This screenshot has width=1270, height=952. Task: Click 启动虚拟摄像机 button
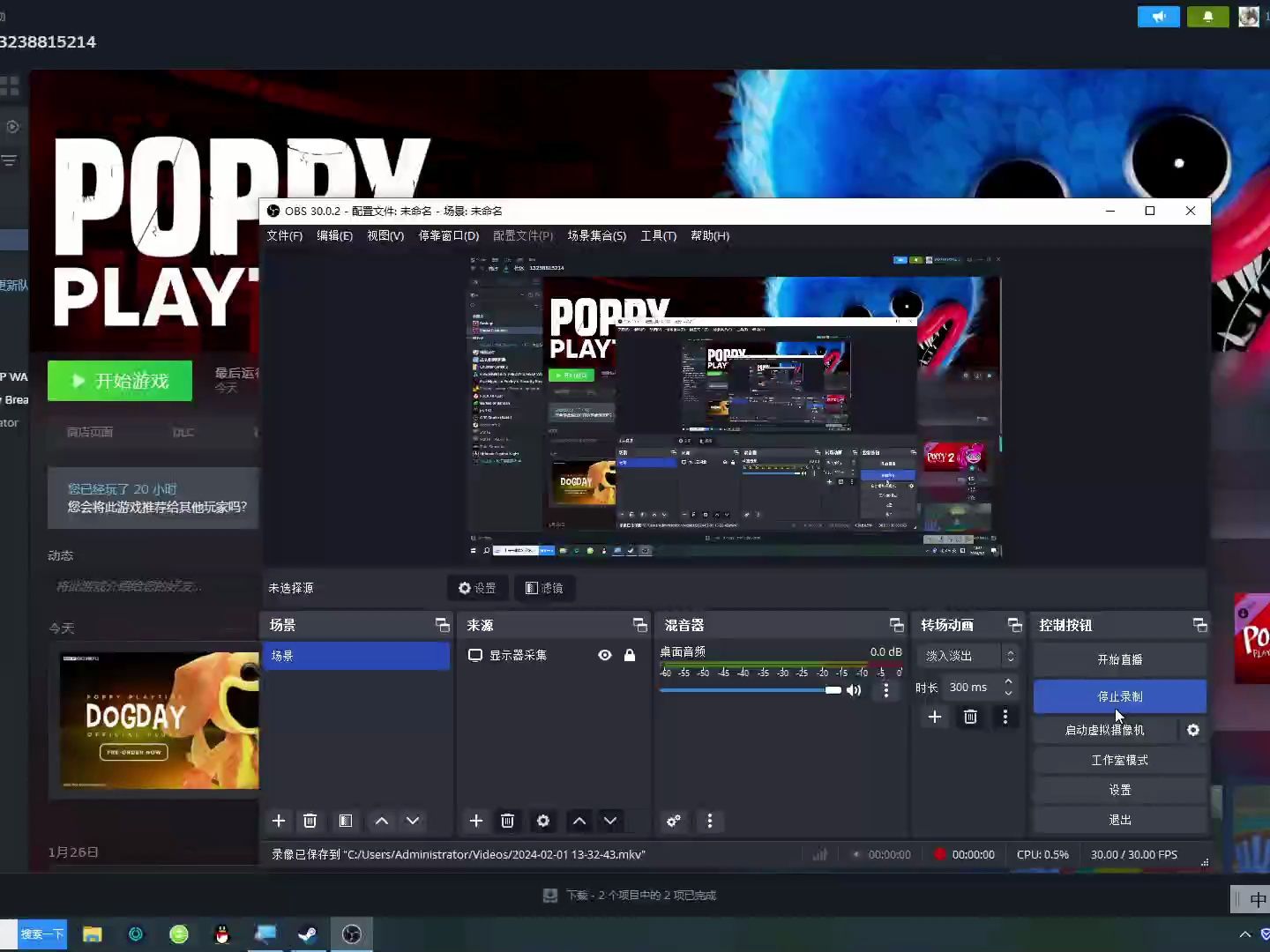(x=1104, y=730)
